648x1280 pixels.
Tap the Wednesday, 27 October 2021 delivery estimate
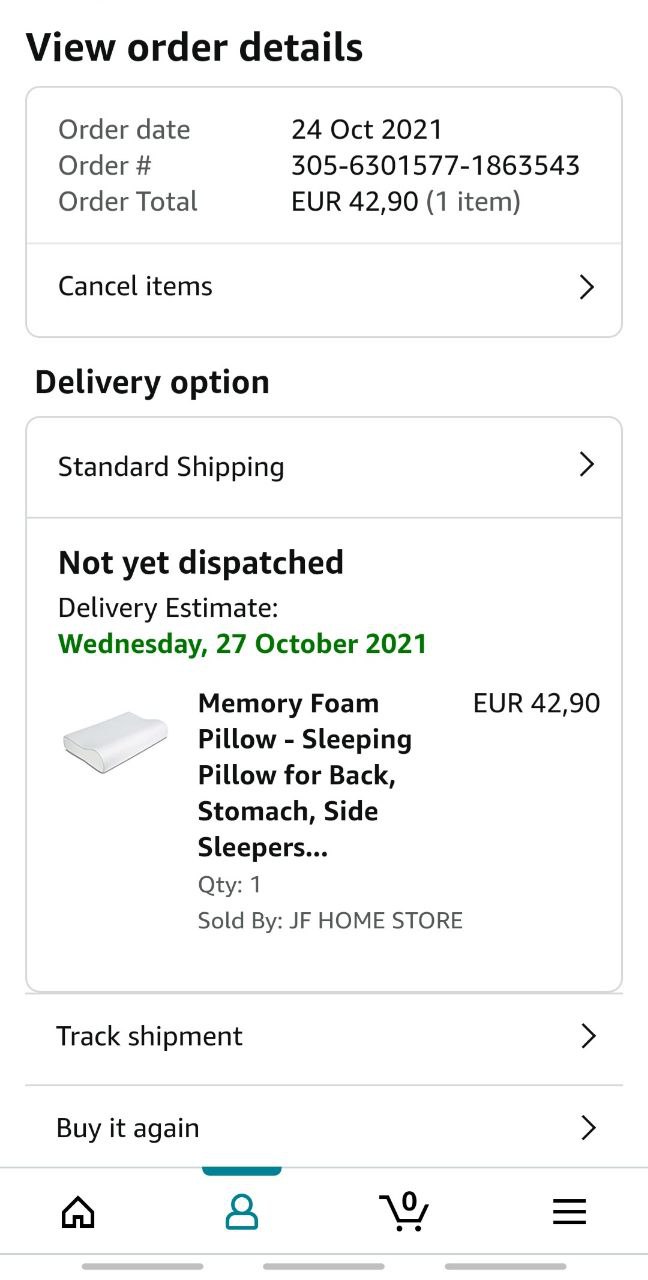coord(242,644)
